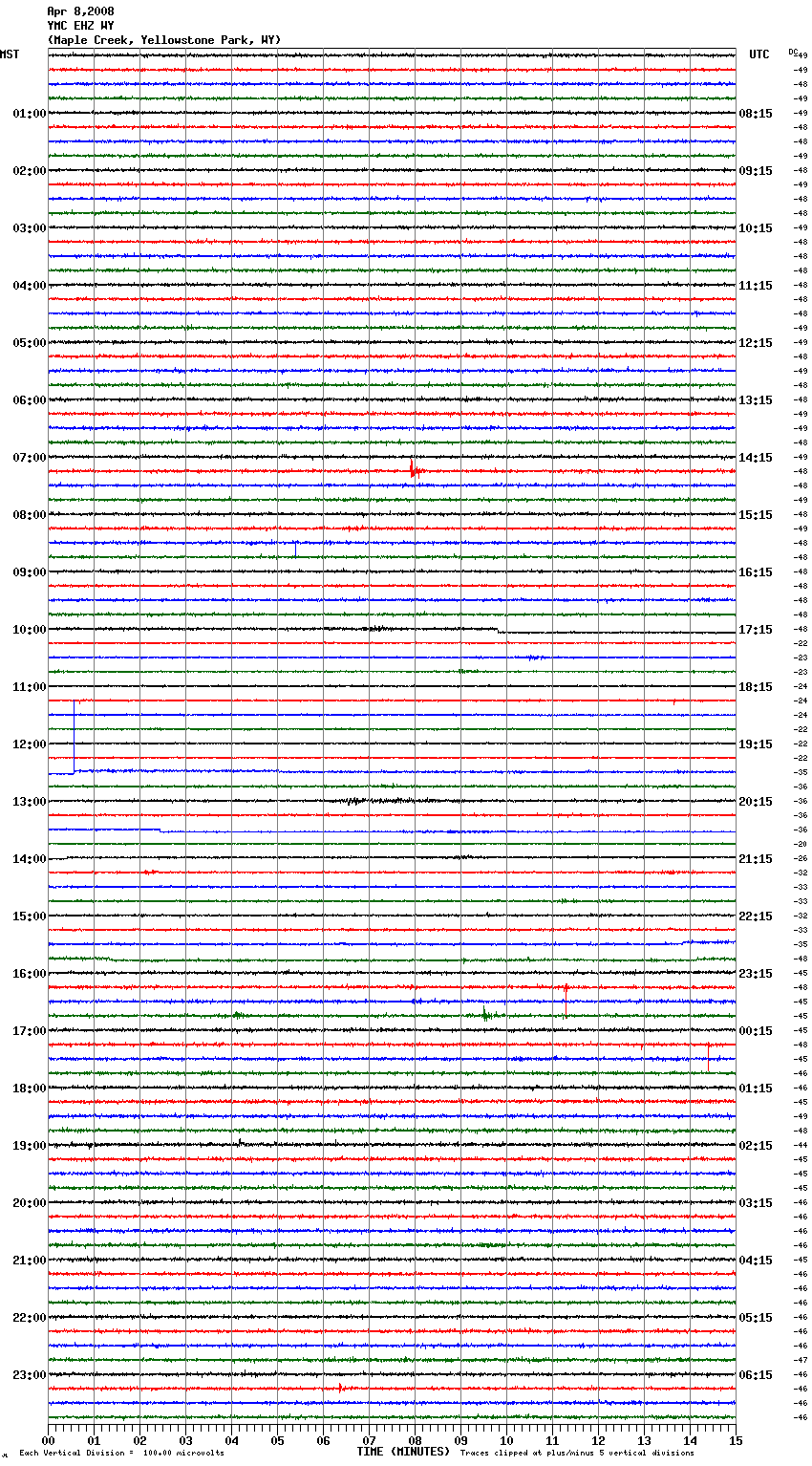Select the 16:00 MST time label
Image resolution: width=812 pixels, height=1466 pixels.
click(30, 974)
